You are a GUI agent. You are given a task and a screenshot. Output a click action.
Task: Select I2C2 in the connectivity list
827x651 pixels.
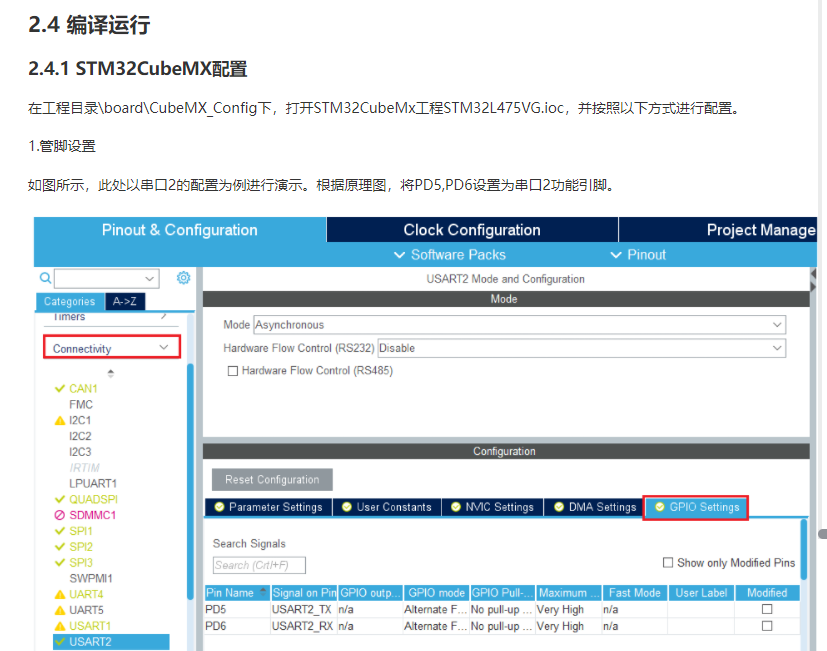point(80,436)
